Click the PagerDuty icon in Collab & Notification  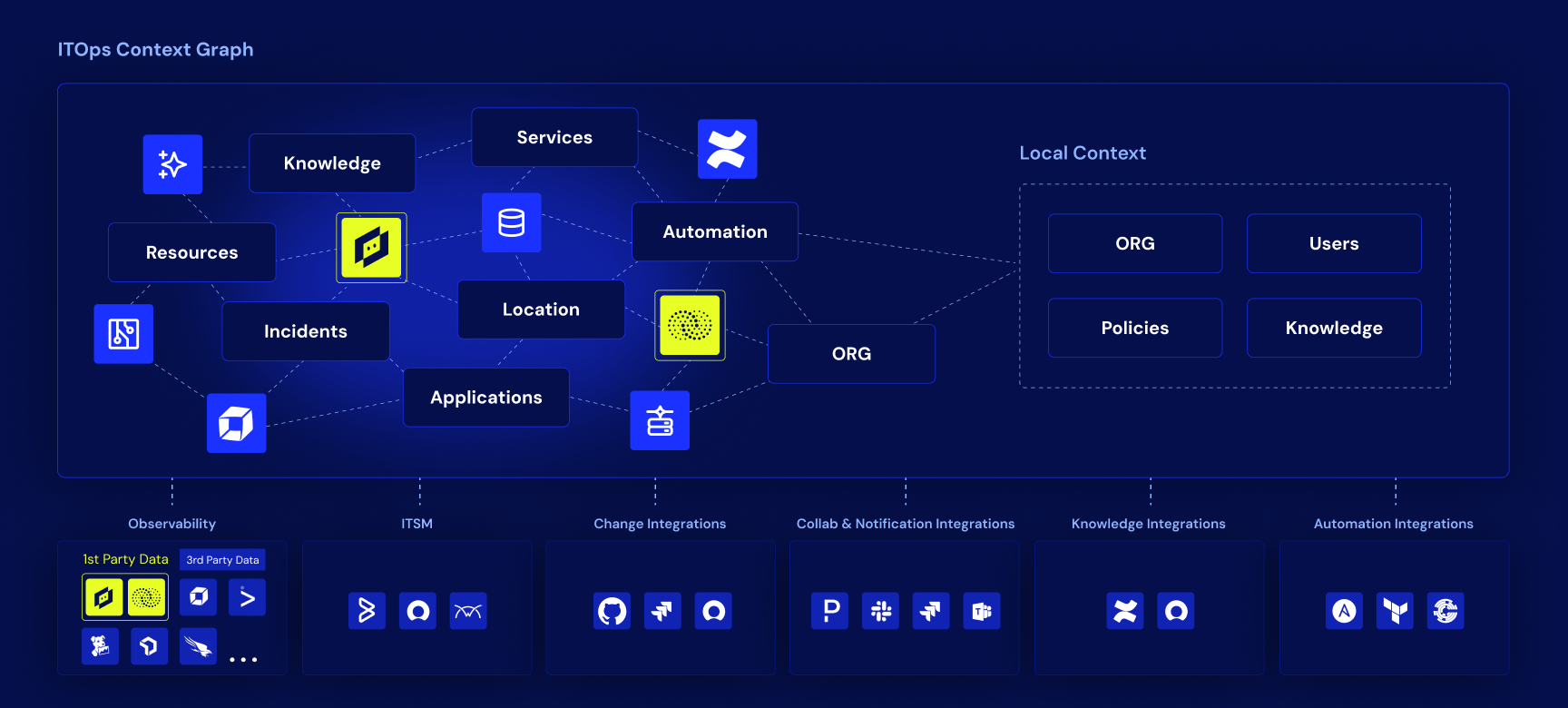click(x=829, y=611)
